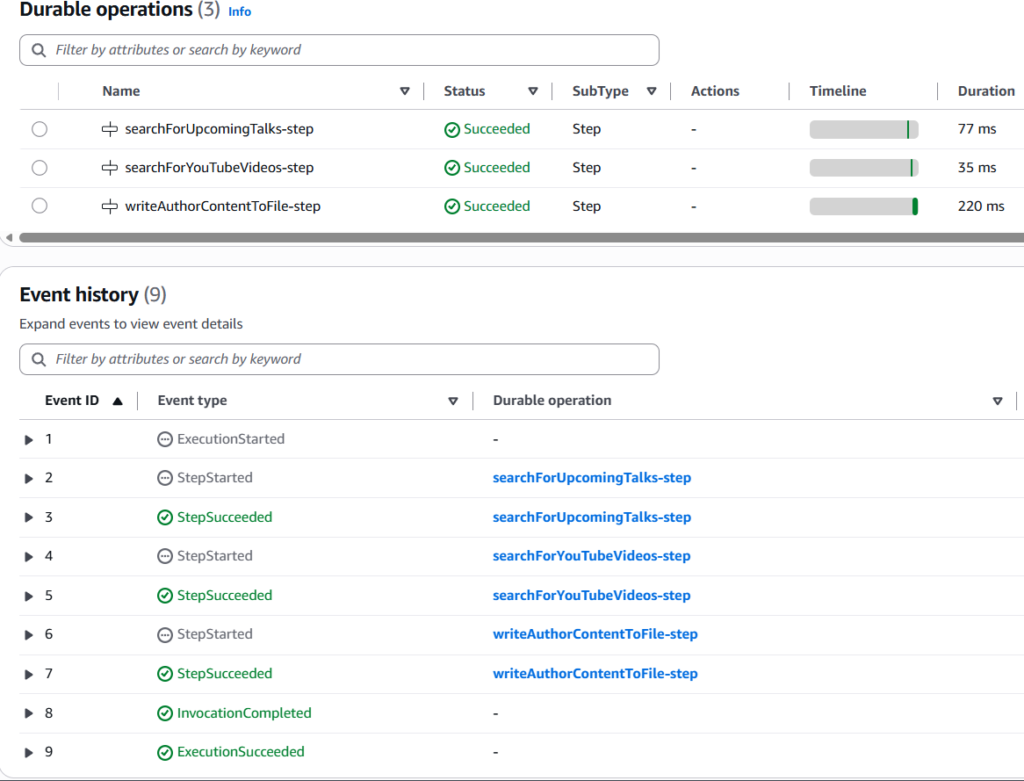This screenshot has width=1024, height=781.
Task: Open writeAuthorContentToFile-step link in event 6
Action: (595, 634)
